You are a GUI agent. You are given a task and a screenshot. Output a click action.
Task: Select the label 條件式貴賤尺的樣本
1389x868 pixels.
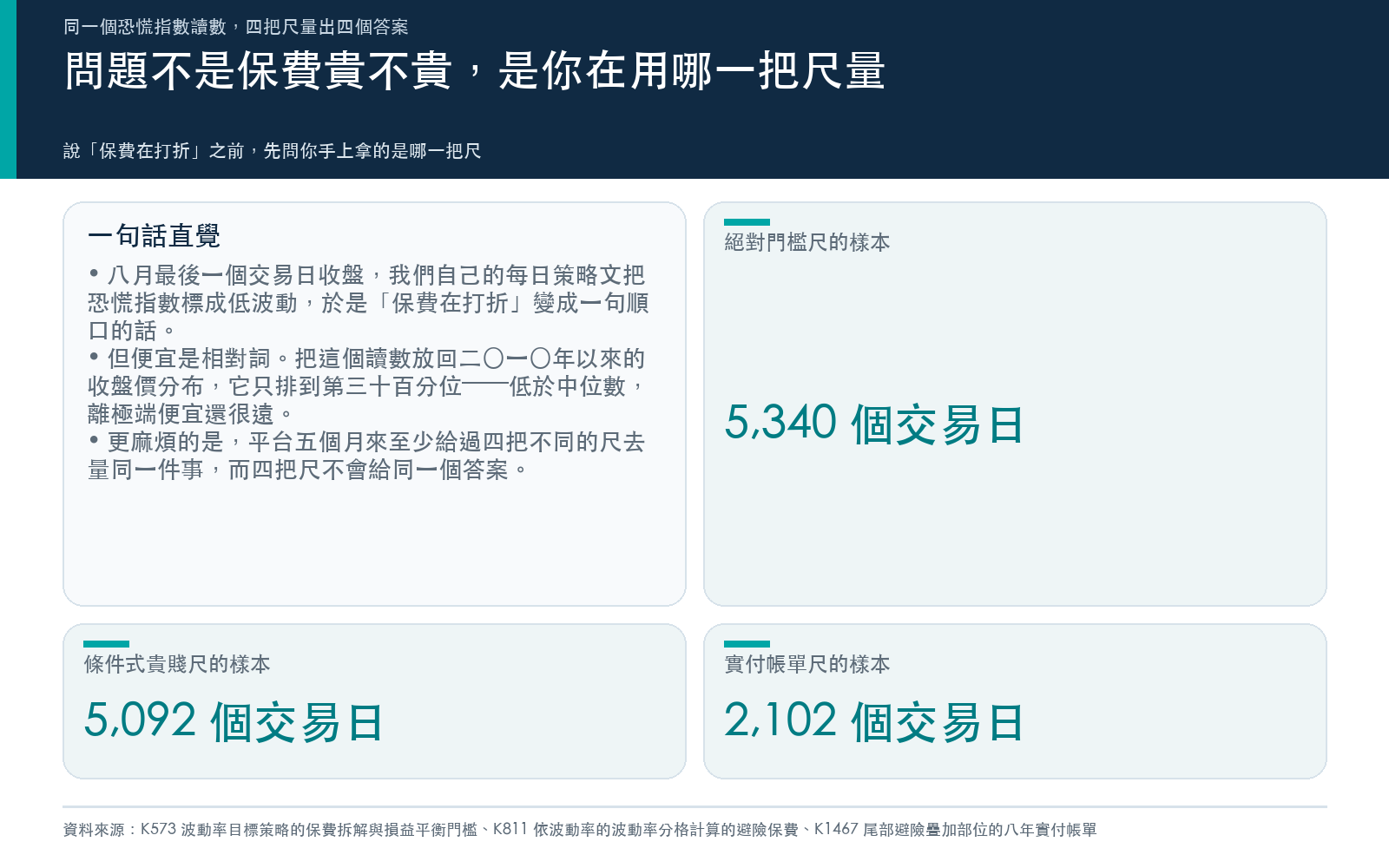(177, 664)
